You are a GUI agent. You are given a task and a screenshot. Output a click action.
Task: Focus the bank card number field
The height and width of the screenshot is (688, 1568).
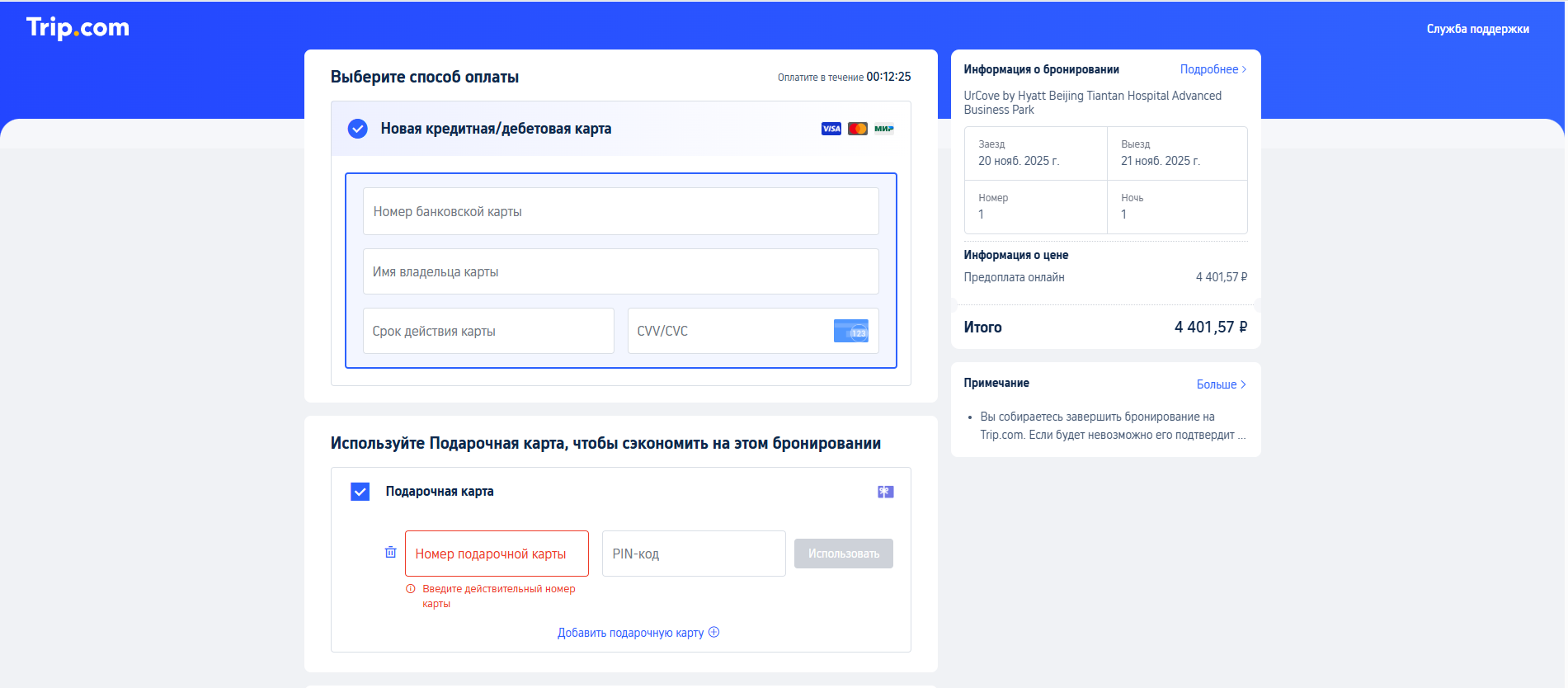pyautogui.click(x=621, y=211)
